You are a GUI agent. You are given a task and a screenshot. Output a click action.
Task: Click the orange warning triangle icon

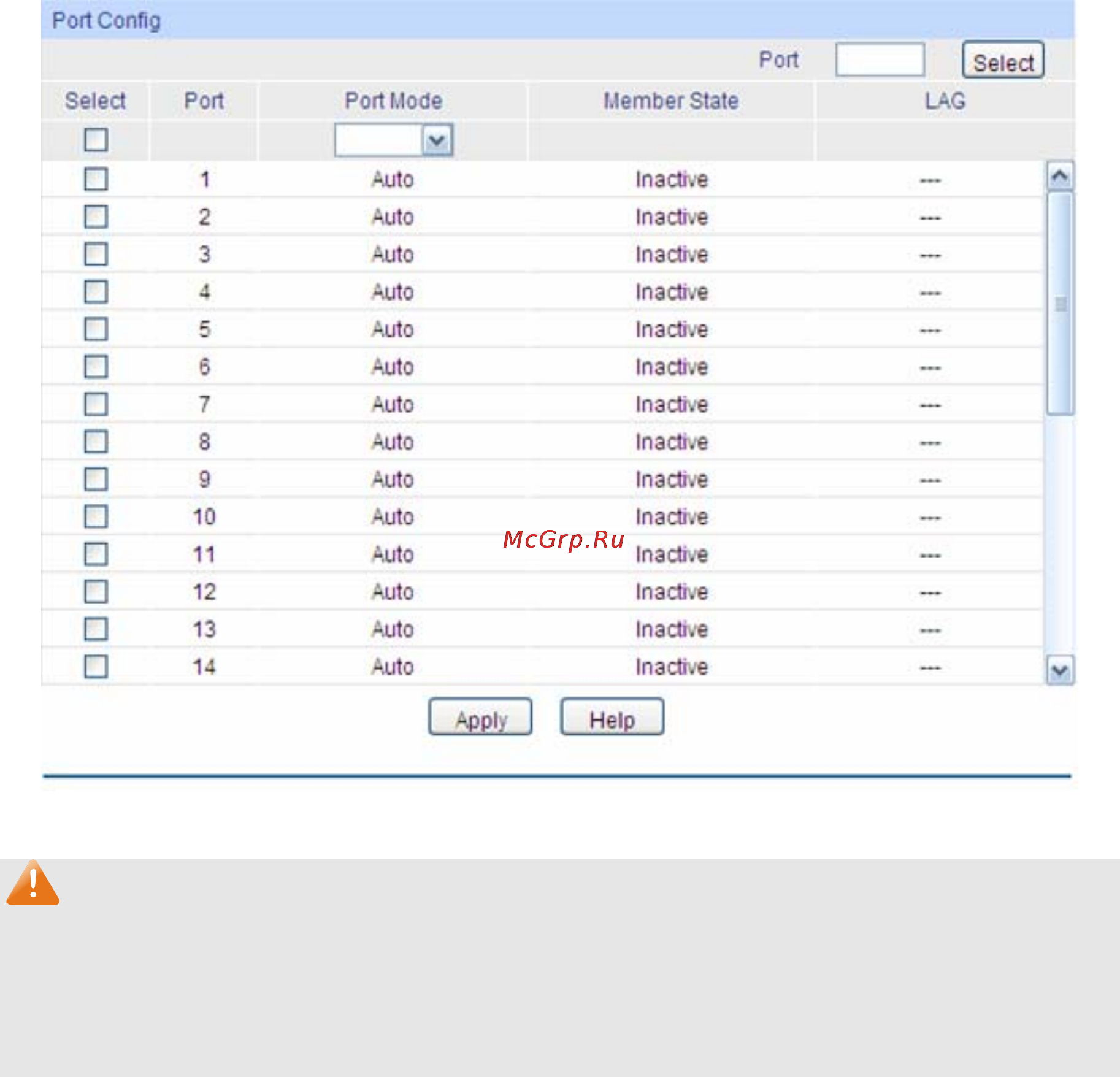pos(33,883)
